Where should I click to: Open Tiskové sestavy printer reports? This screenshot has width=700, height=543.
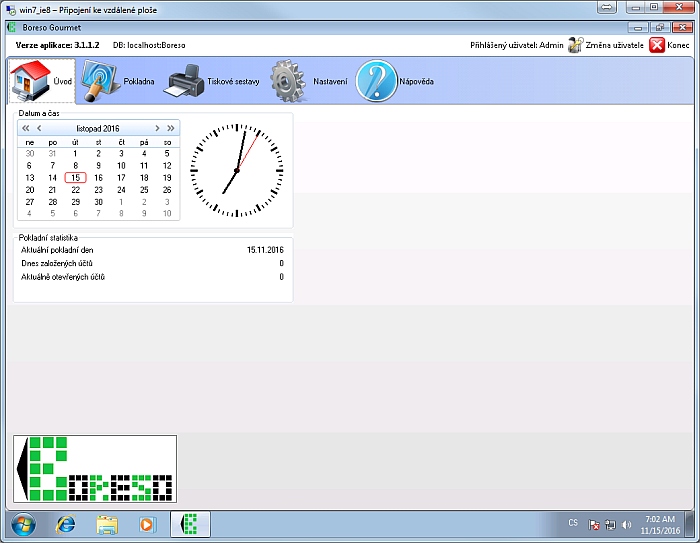tap(211, 81)
